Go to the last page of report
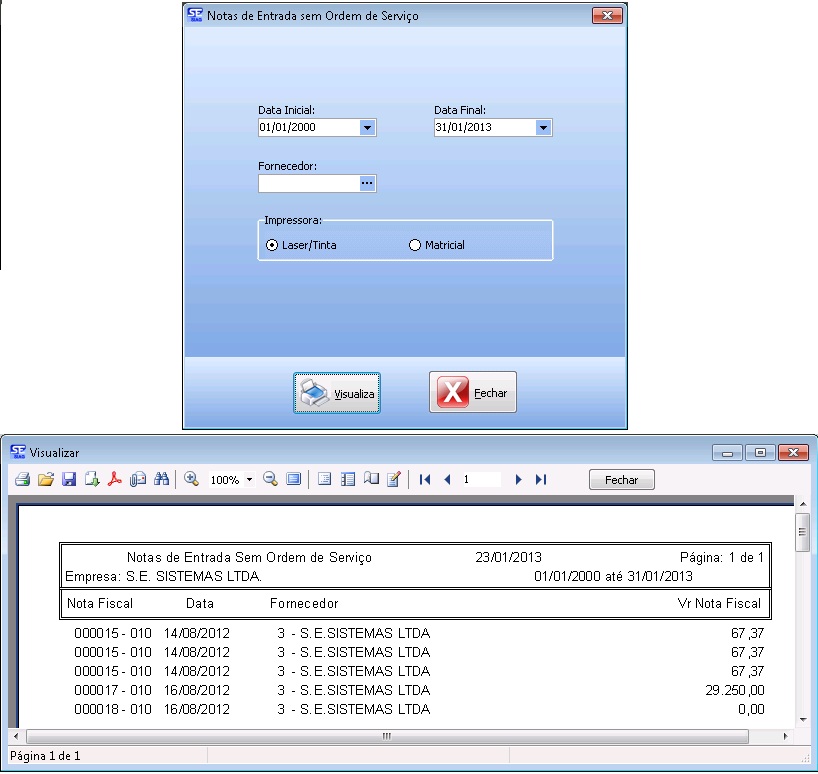Image resolution: width=818 pixels, height=774 pixels. (541, 480)
